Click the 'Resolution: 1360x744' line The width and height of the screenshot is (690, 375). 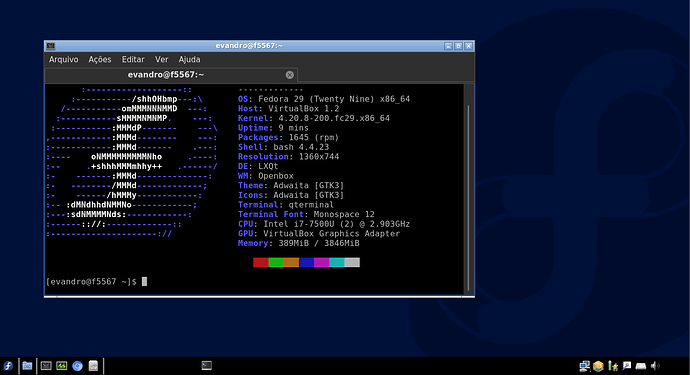pos(289,157)
